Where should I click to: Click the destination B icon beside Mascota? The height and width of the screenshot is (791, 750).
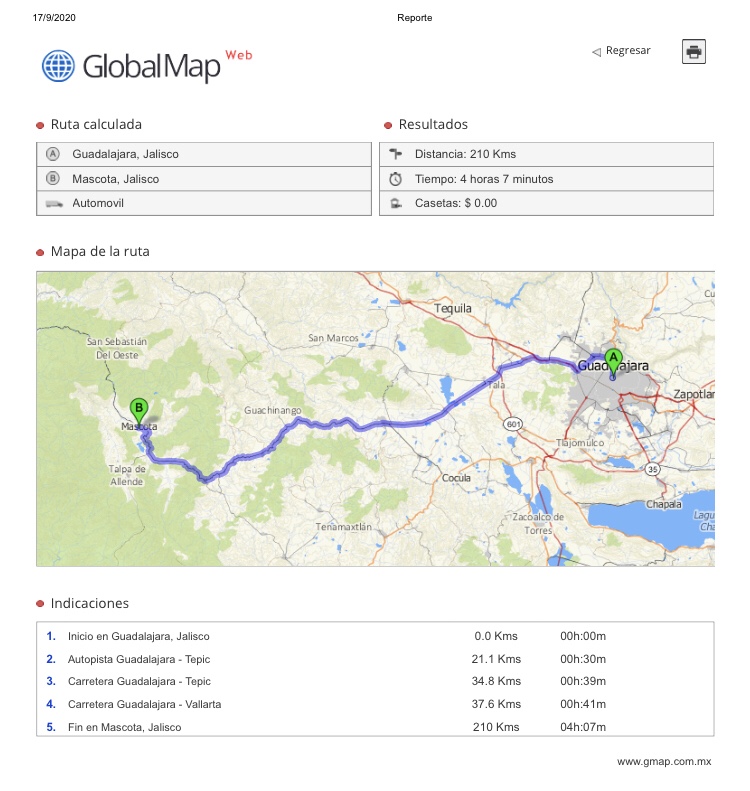(x=53, y=179)
